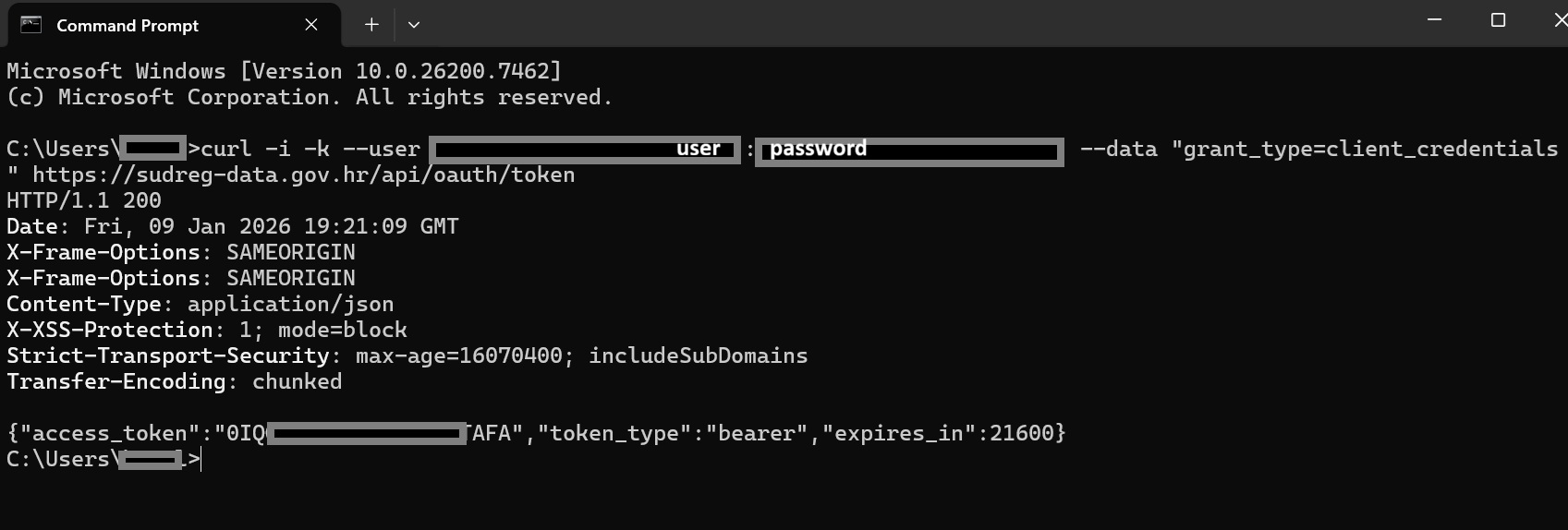Viewport: 1568px width, 530px height.
Task: Close the Command Prompt tab
Action: (311, 25)
